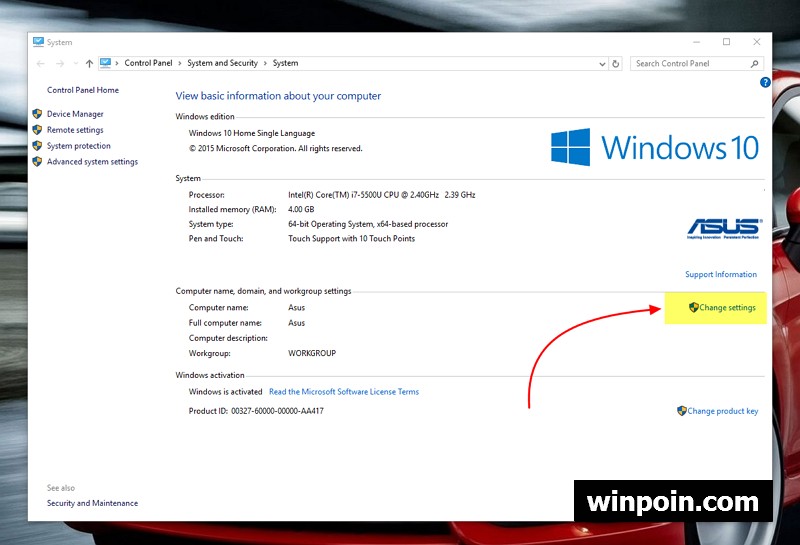Screen dimensions: 800x545
Task: Click the Windows is activated text
Action: click(x=225, y=391)
